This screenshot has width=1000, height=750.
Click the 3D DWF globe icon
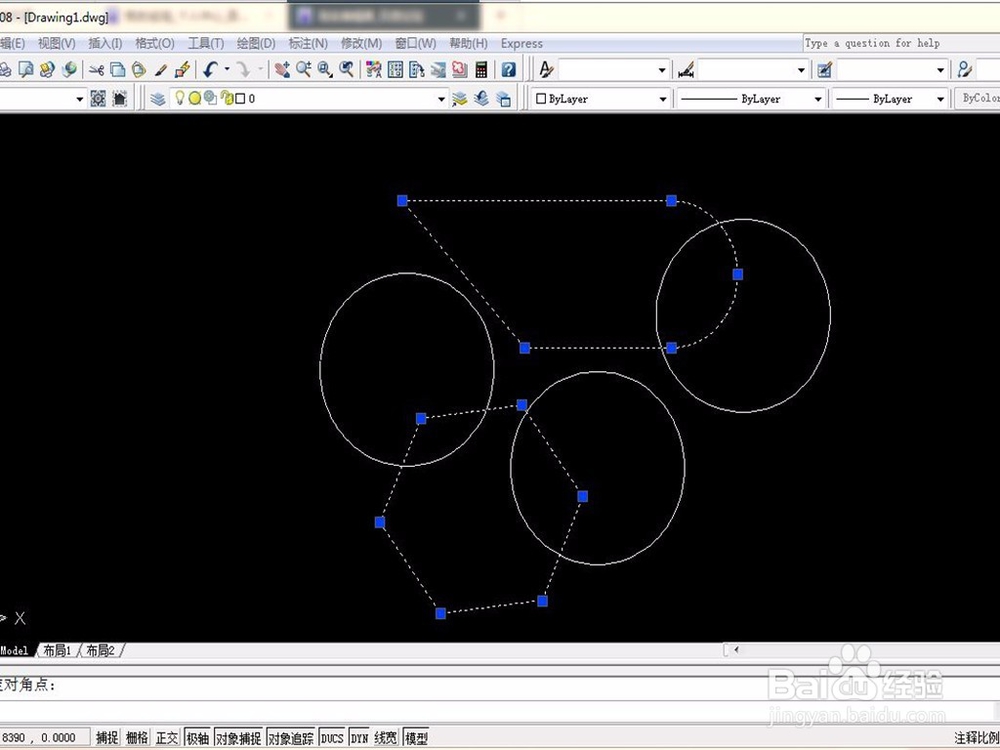tap(69, 69)
